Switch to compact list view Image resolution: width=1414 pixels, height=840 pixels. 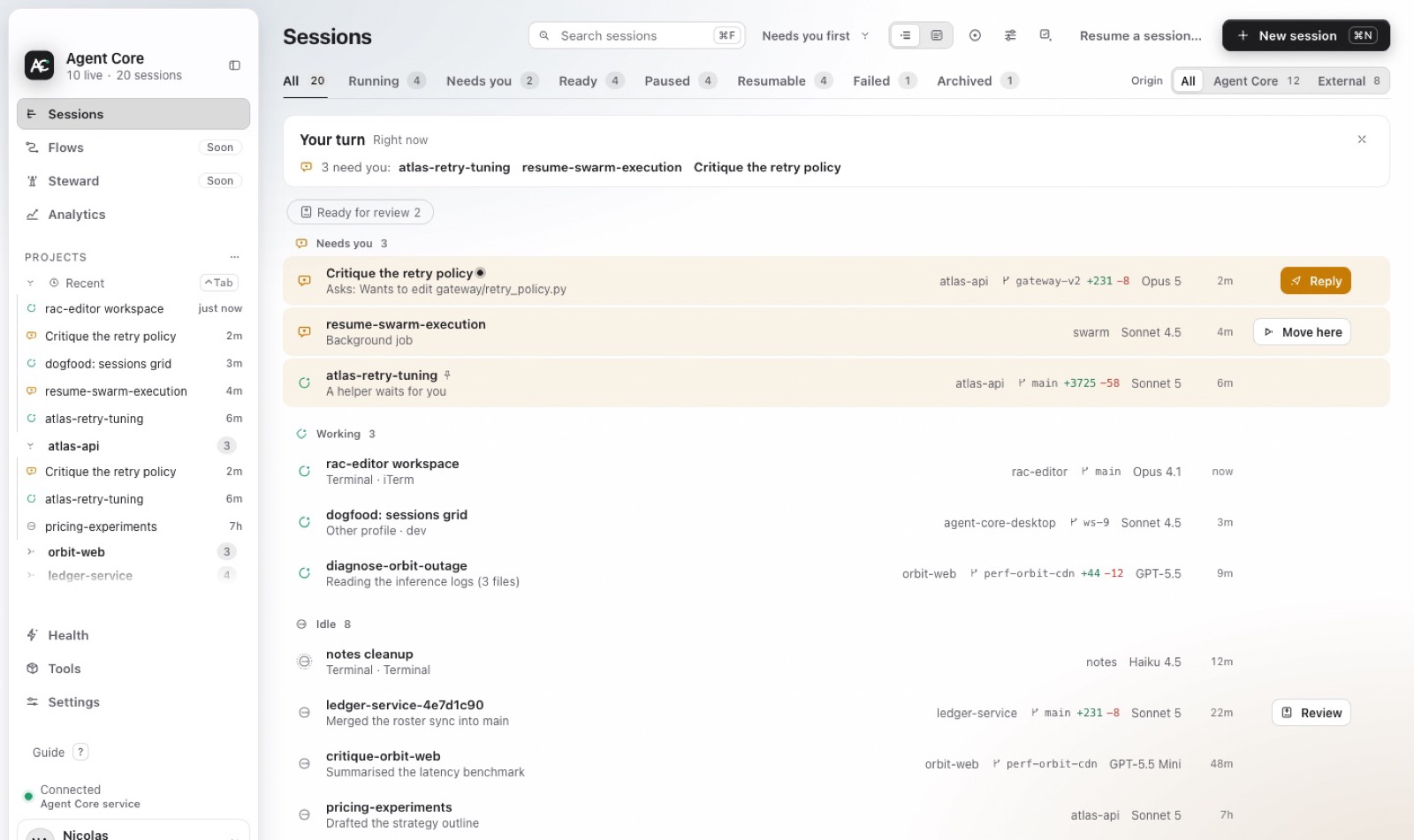(905, 35)
